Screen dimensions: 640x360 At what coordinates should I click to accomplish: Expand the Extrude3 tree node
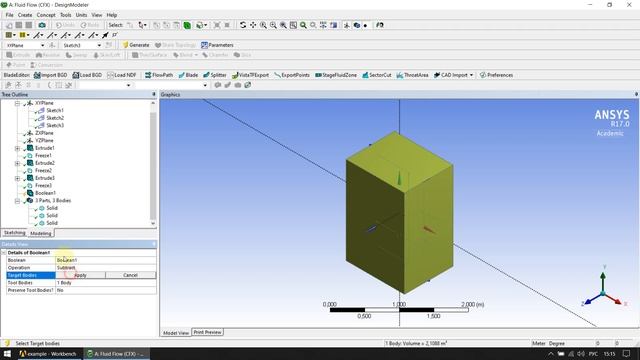click(17, 178)
